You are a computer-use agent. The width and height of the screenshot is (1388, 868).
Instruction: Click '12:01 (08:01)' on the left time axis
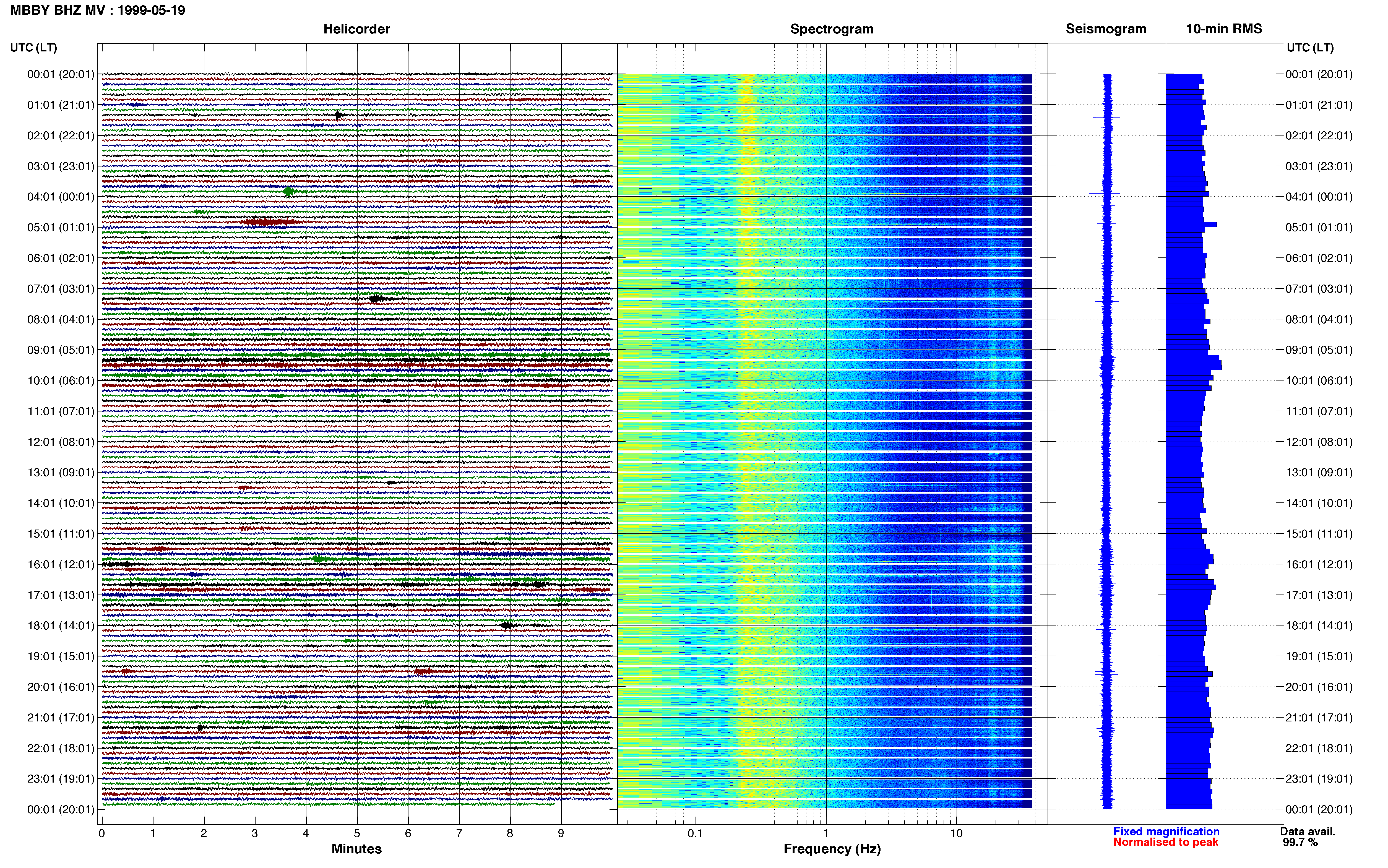(61, 442)
